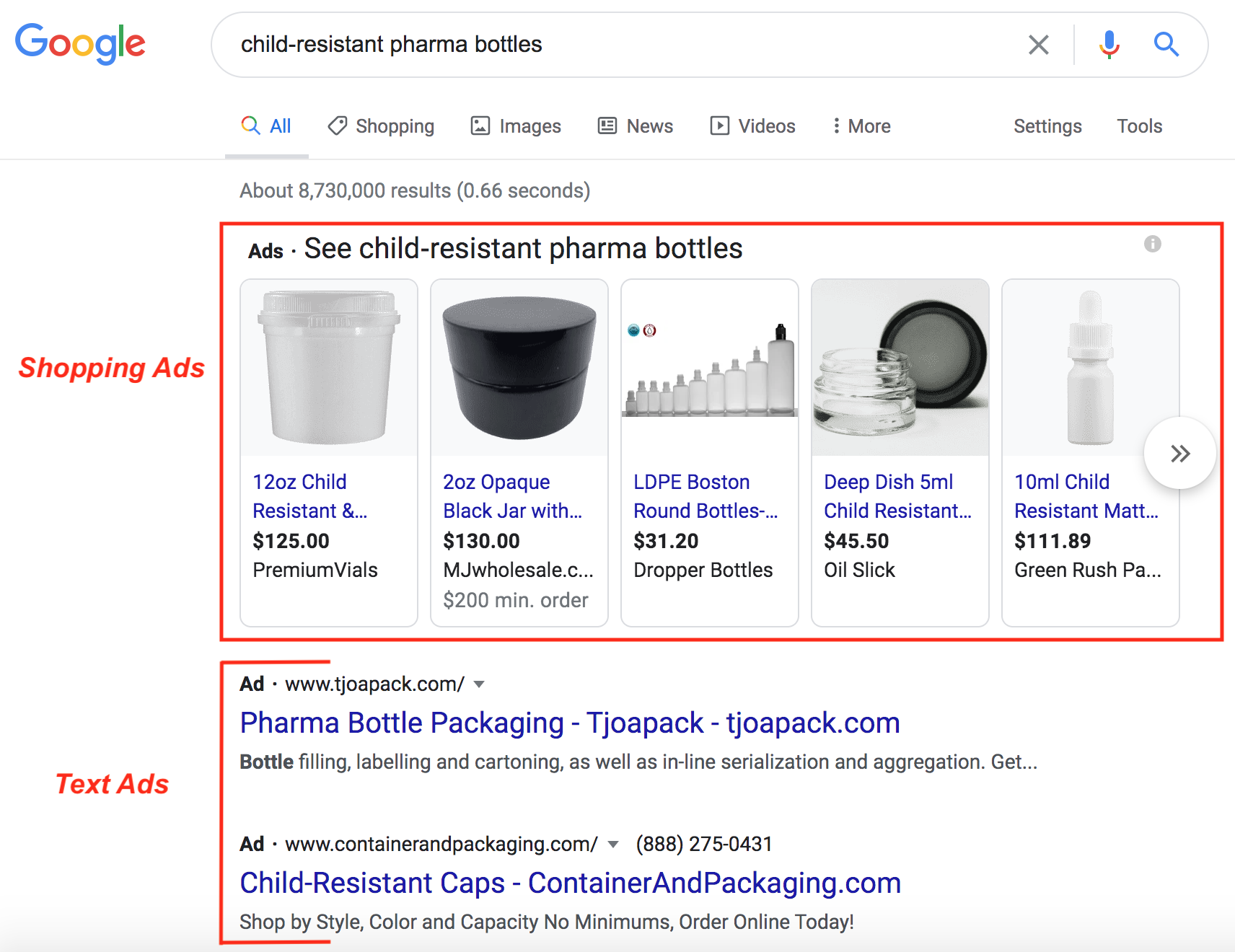
Task: Click the $31.20 price
Action: [x=666, y=541]
